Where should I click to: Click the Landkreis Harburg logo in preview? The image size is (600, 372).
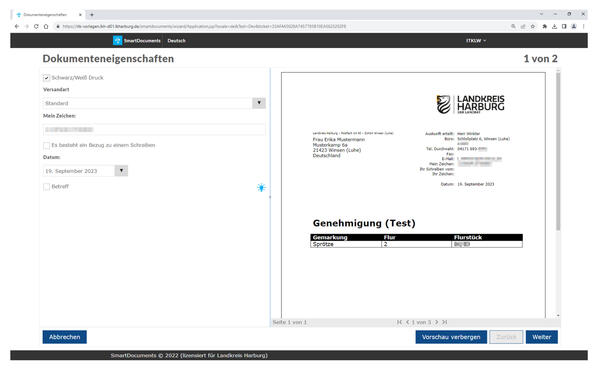point(470,104)
